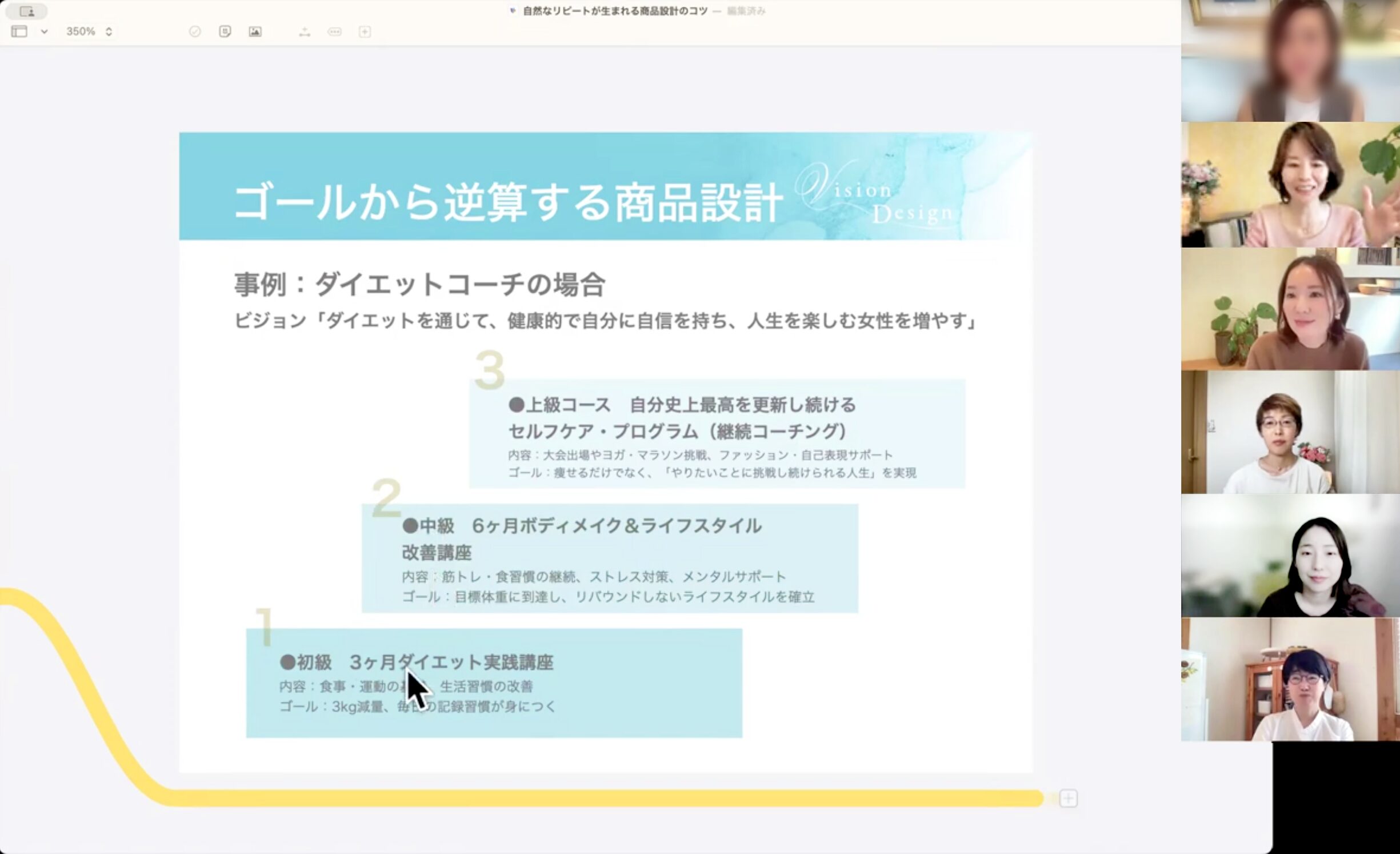
Task: Click the 初級 3ヶ月ダイエット実践講座 box
Action: click(493, 683)
